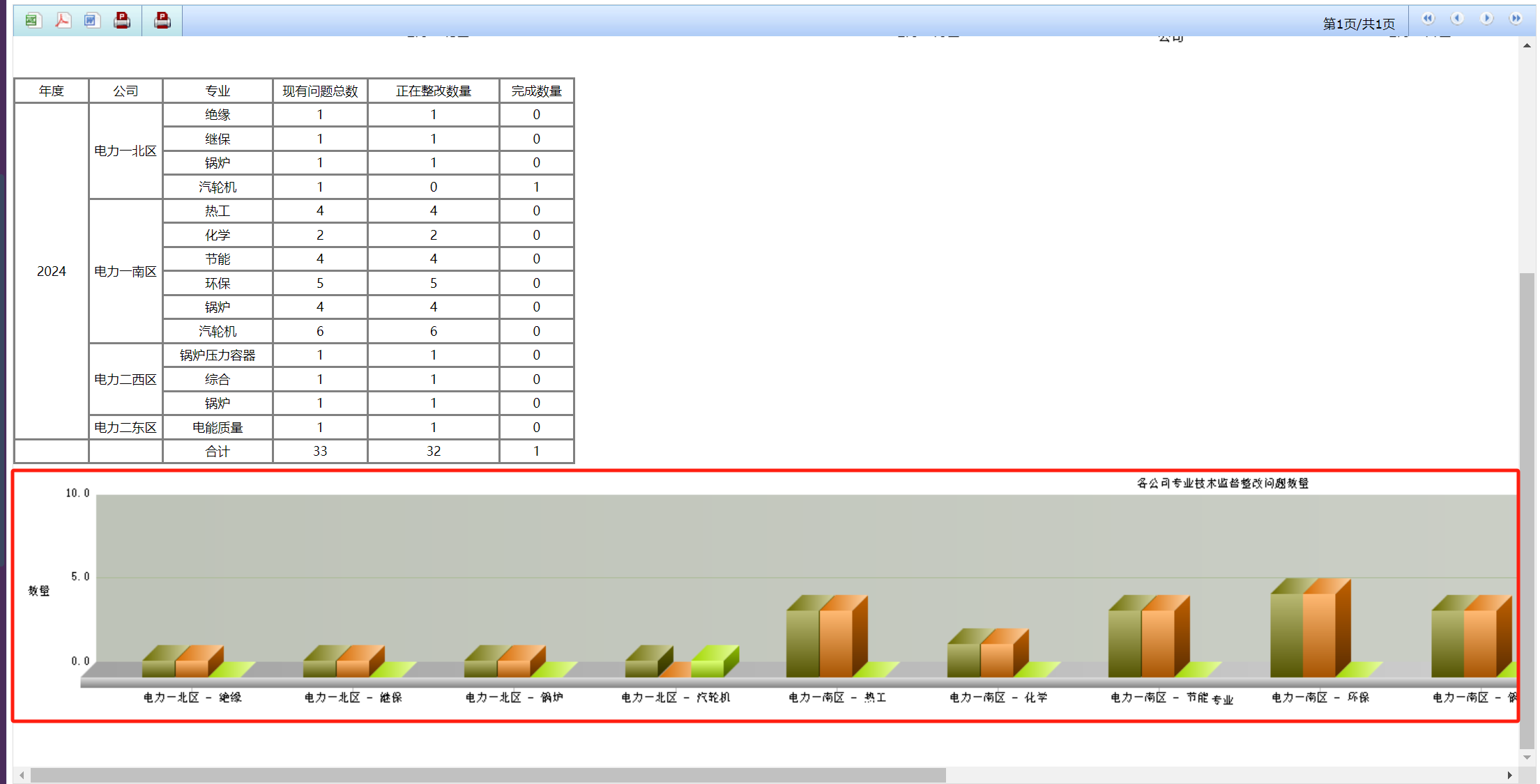Click orange bar for 电力一南区 环保
Viewport: 1540px width, 784px height.
tap(1319, 634)
